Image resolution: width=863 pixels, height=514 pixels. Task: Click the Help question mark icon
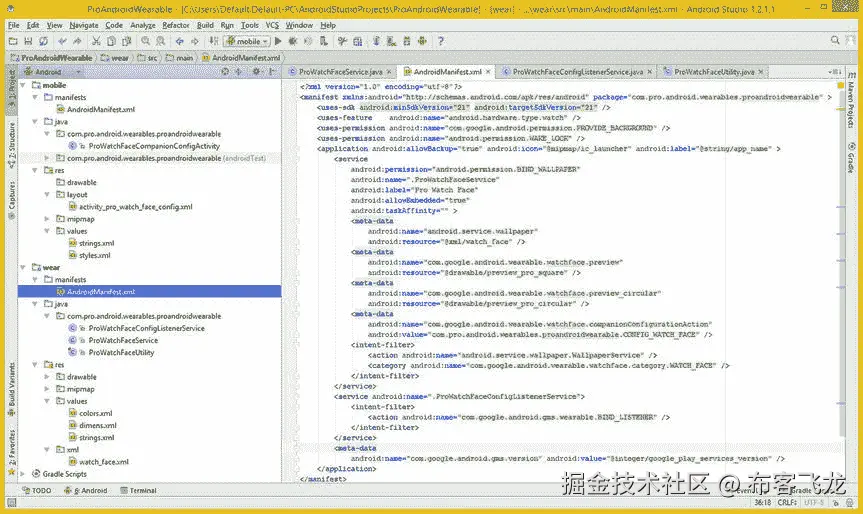click(x=440, y=41)
